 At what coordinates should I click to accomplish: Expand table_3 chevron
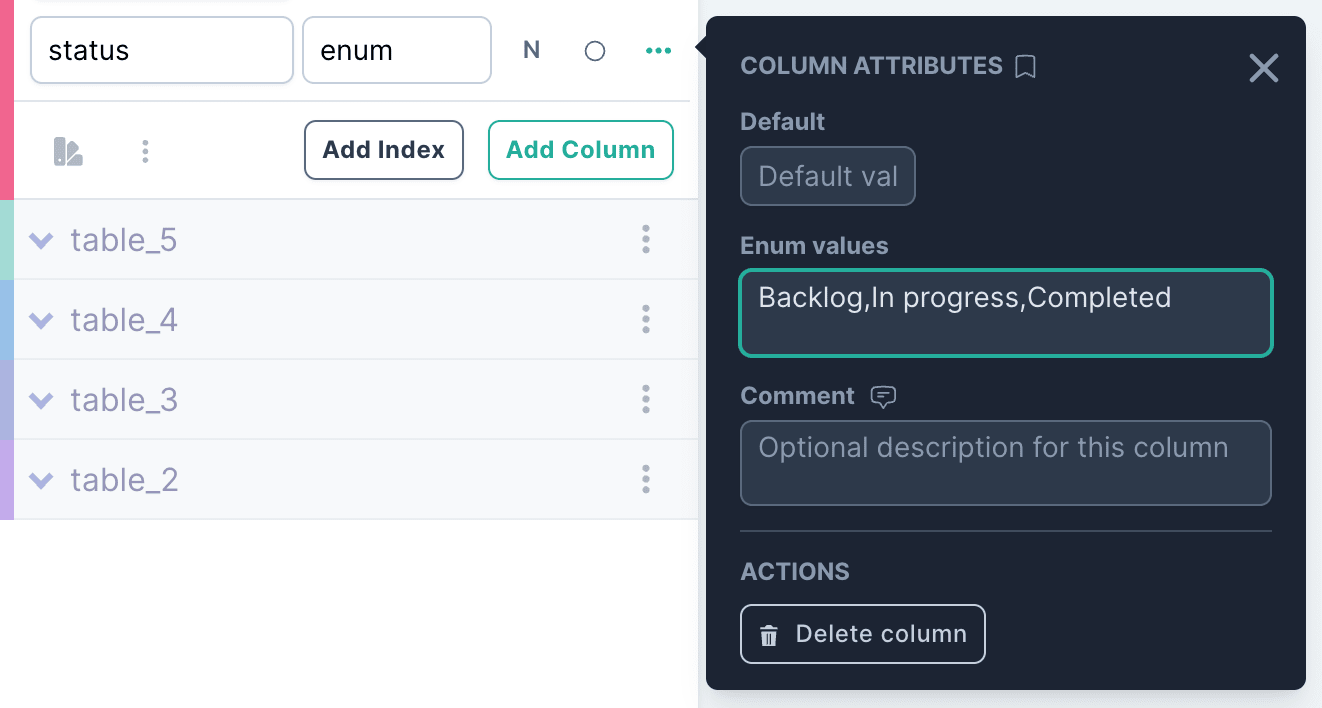(x=41, y=400)
